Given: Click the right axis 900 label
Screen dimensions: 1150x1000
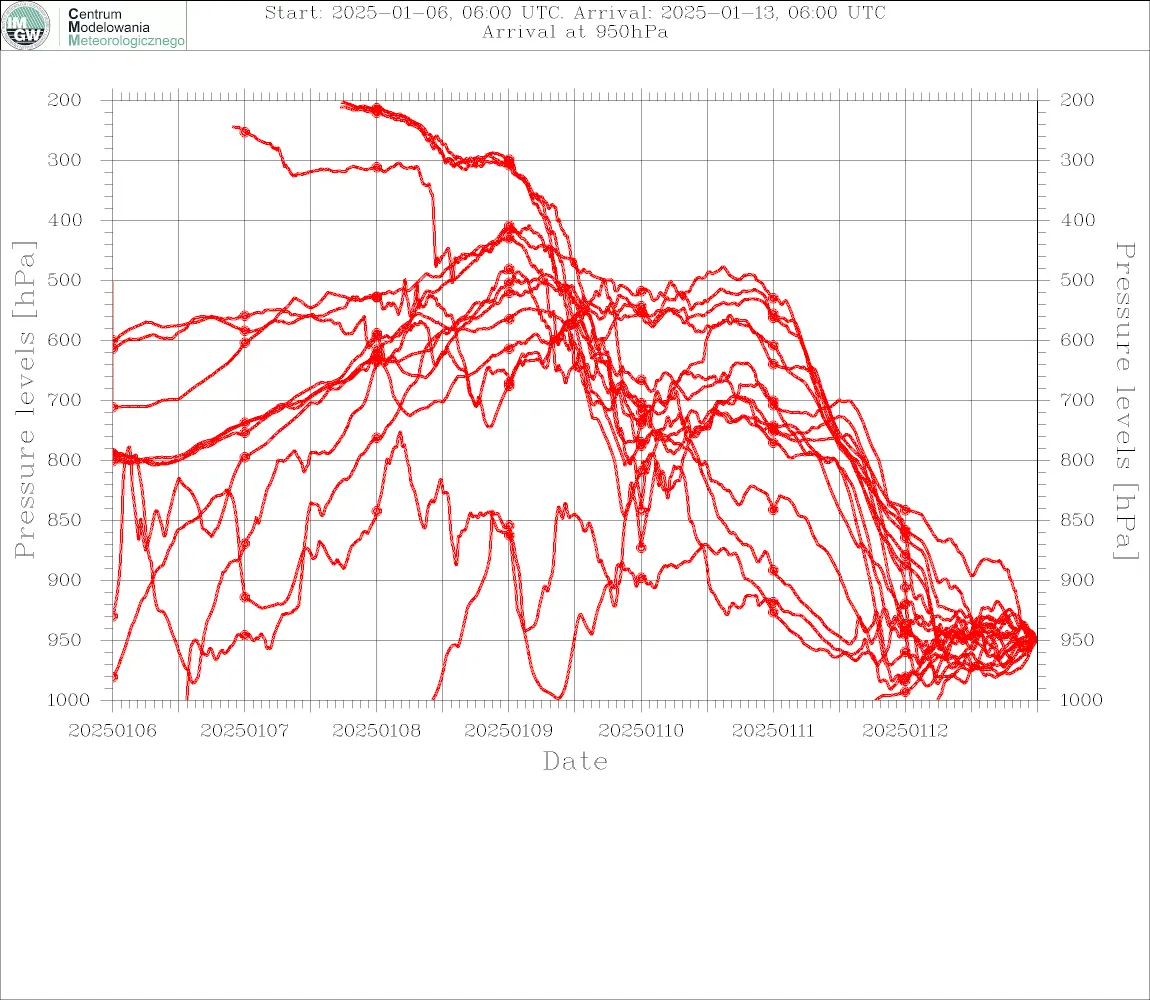Looking at the screenshot, I should [1077, 580].
